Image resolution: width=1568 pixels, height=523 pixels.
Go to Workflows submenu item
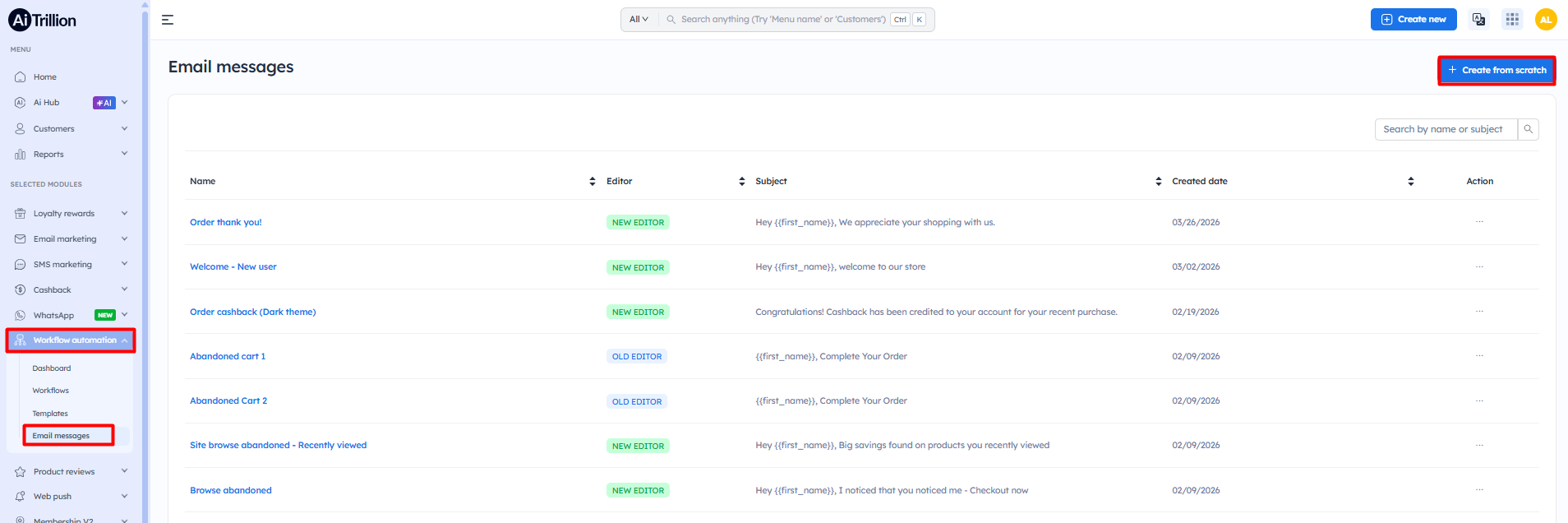tap(51, 391)
